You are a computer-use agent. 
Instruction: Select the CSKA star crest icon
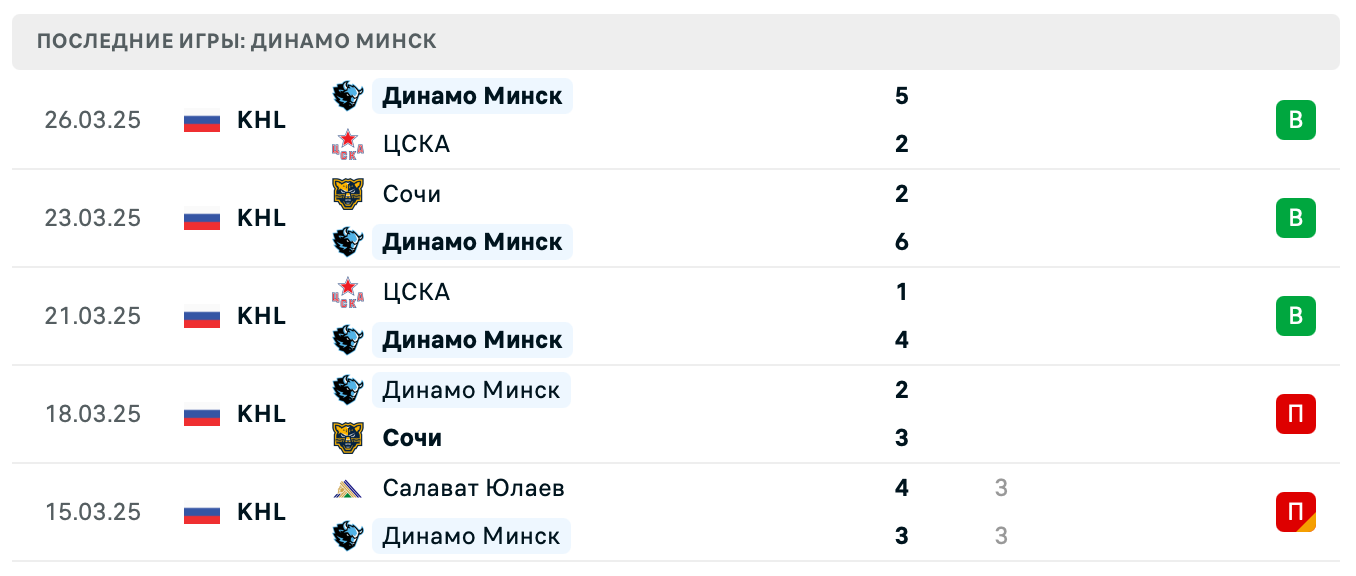point(348,144)
